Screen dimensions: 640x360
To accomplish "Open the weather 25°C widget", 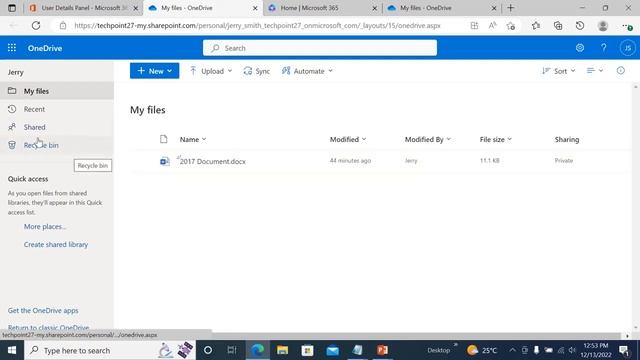I will tap(482, 350).
